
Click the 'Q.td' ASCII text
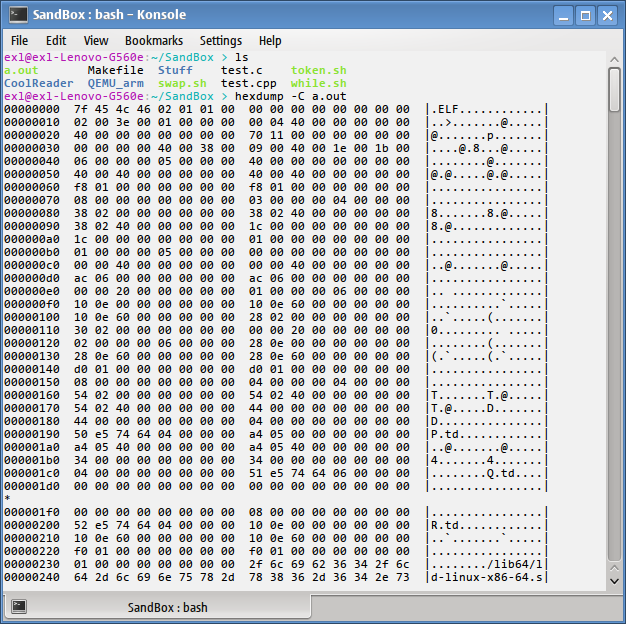(500, 473)
